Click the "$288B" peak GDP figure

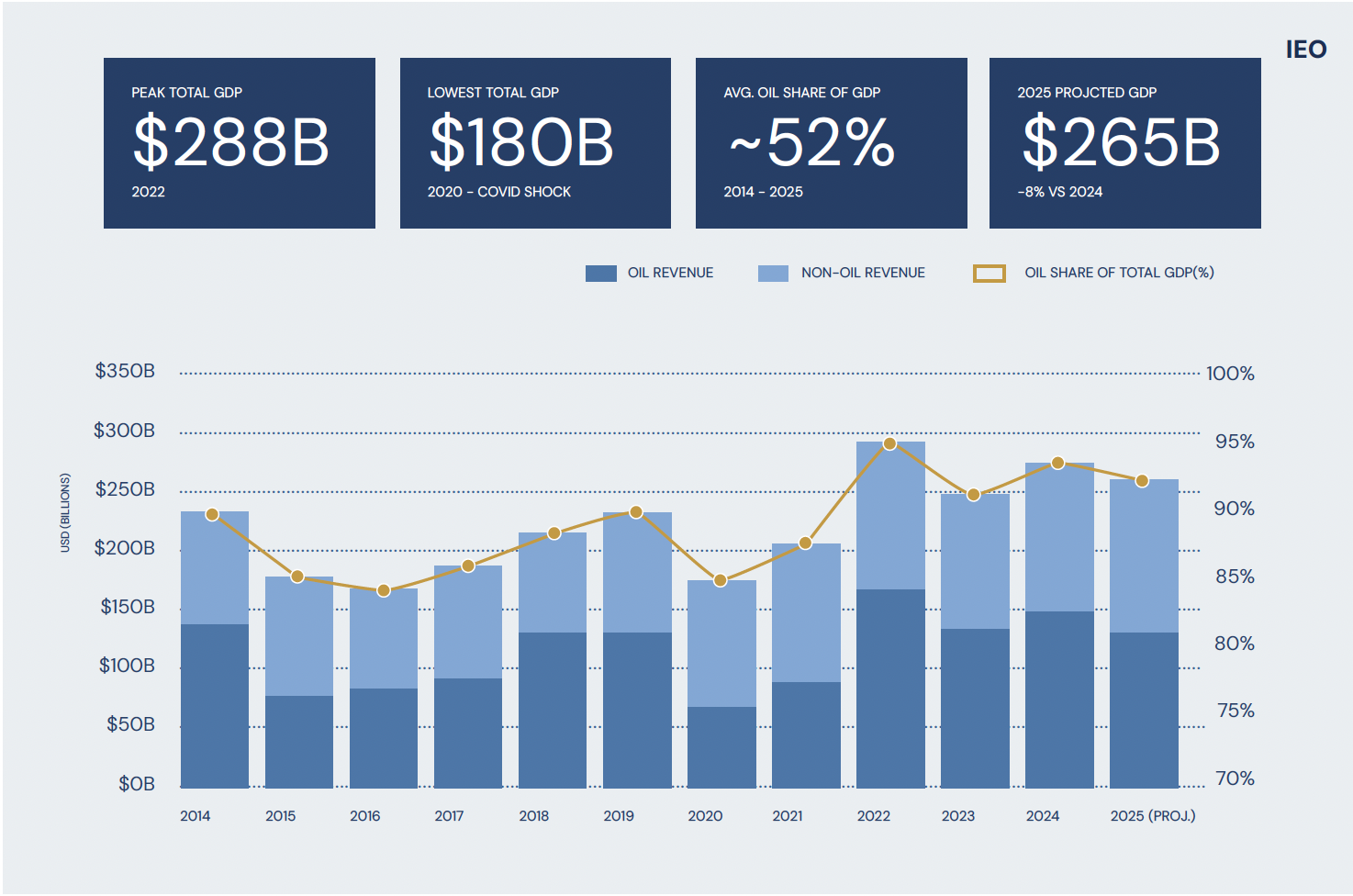tap(231, 142)
